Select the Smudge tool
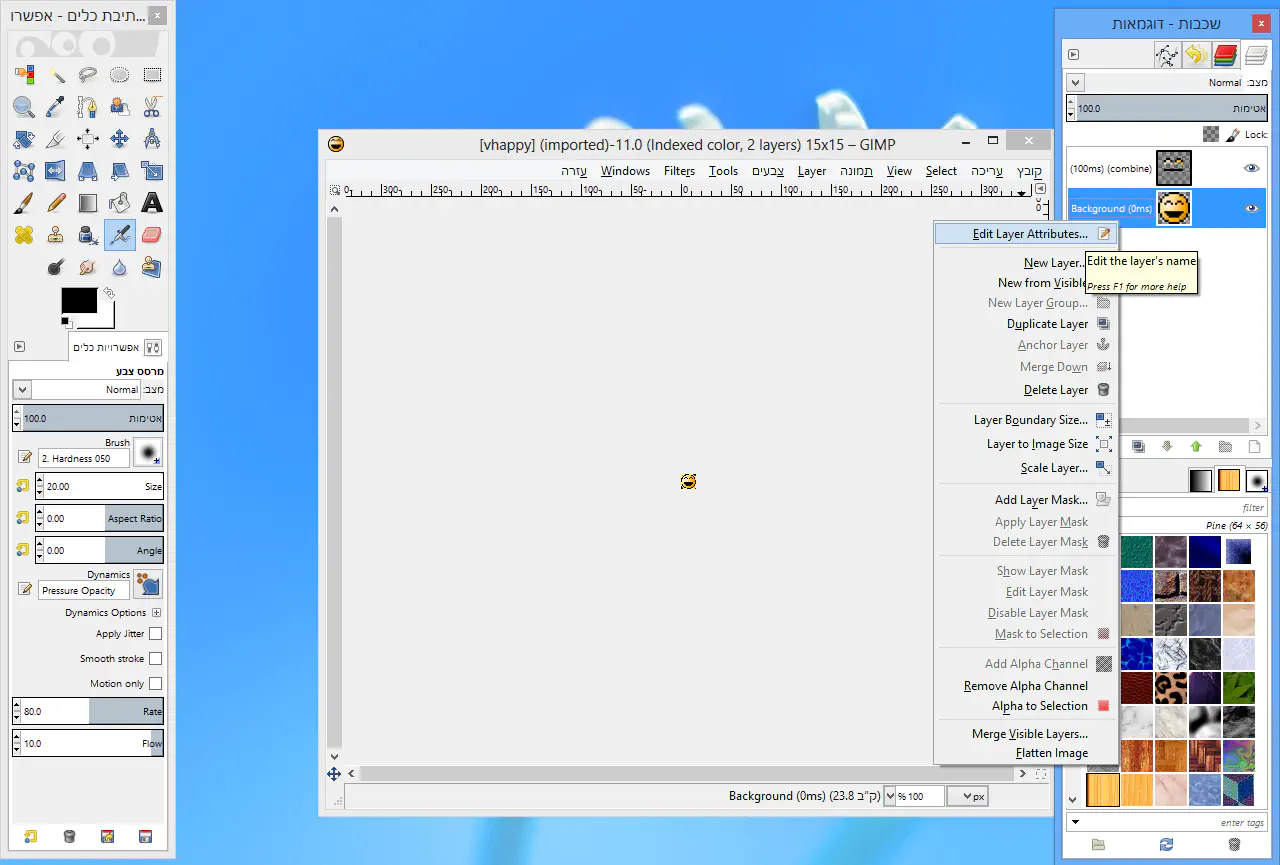 pyautogui.click(x=88, y=267)
